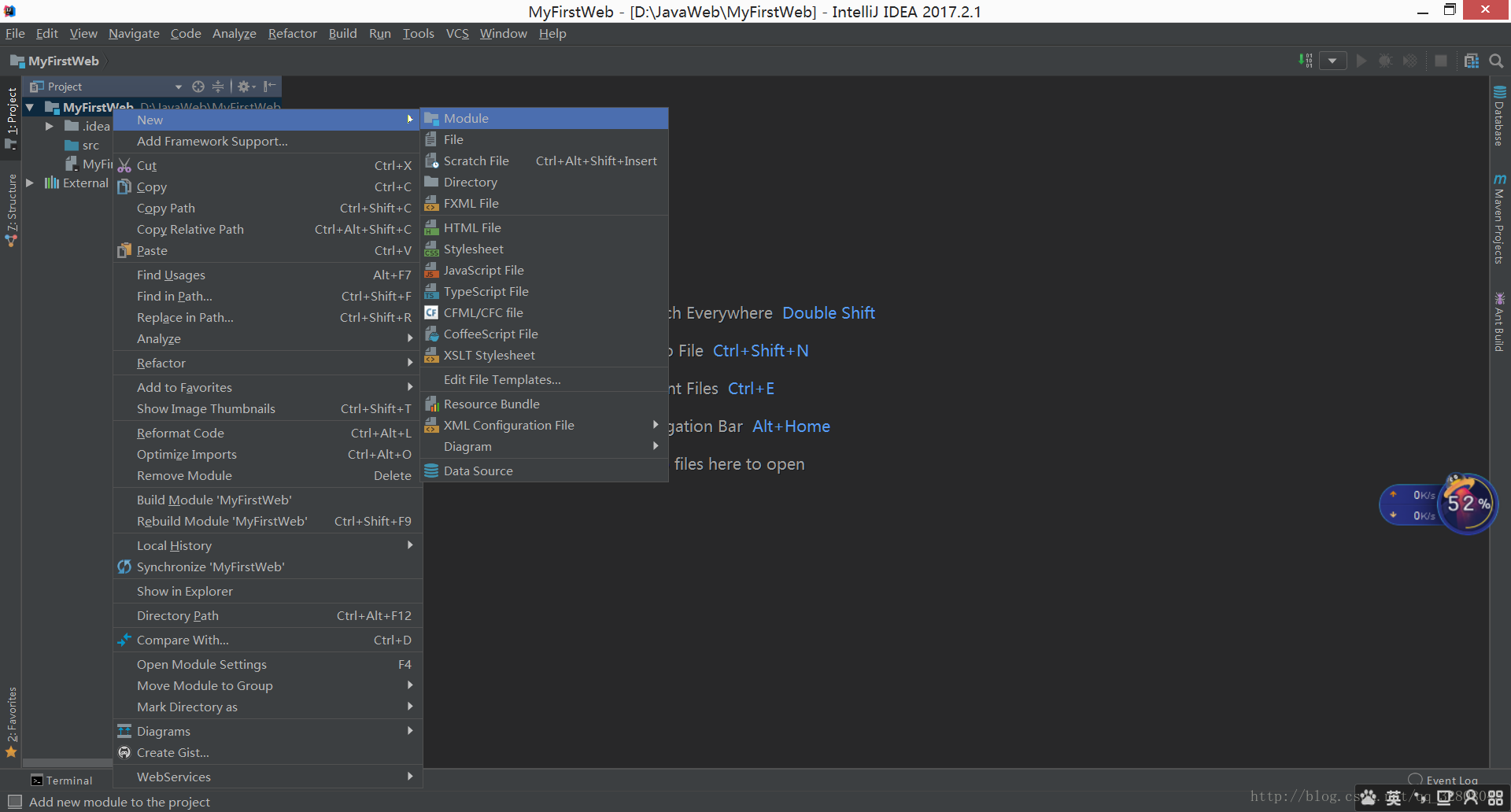Expand the Diagram submenu arrow

click(x=656, y=446)
